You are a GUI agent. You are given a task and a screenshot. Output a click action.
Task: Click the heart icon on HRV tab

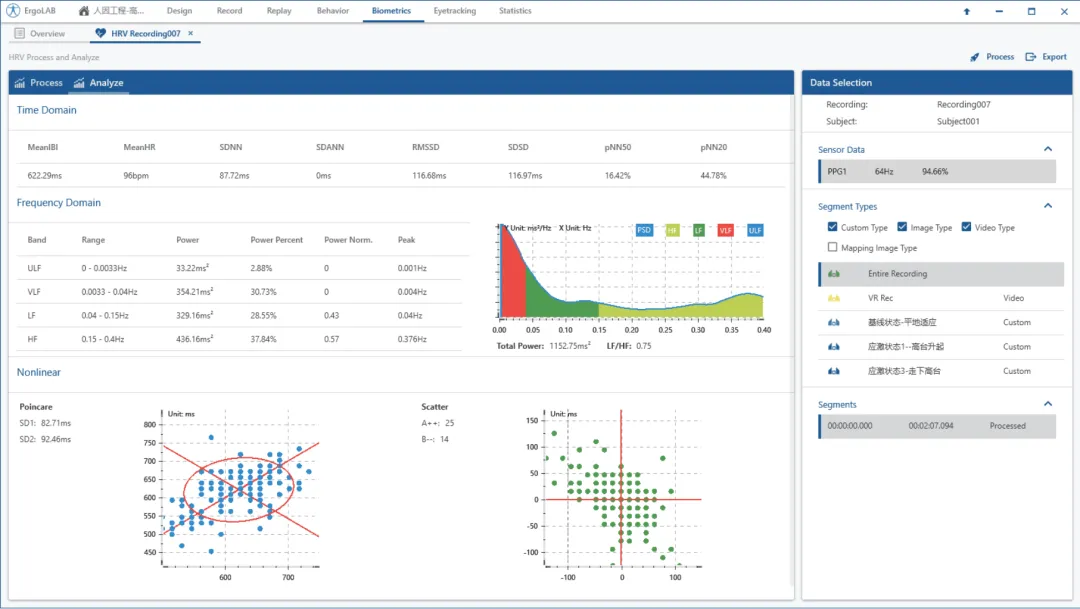click(100, 34)
